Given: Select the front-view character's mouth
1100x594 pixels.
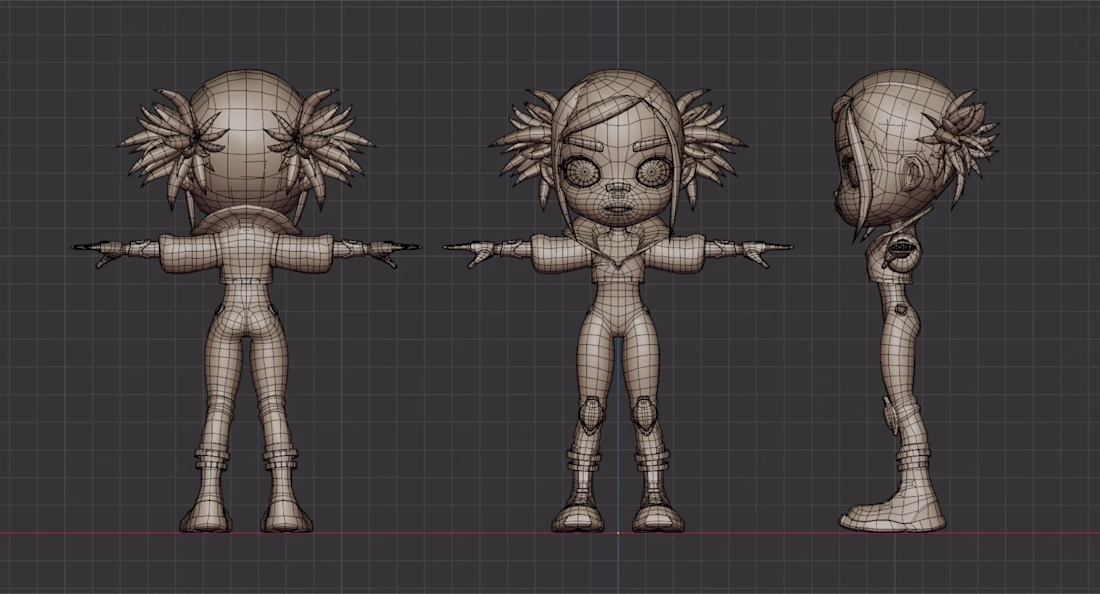Looking at the screenshot, I should 617,208.
